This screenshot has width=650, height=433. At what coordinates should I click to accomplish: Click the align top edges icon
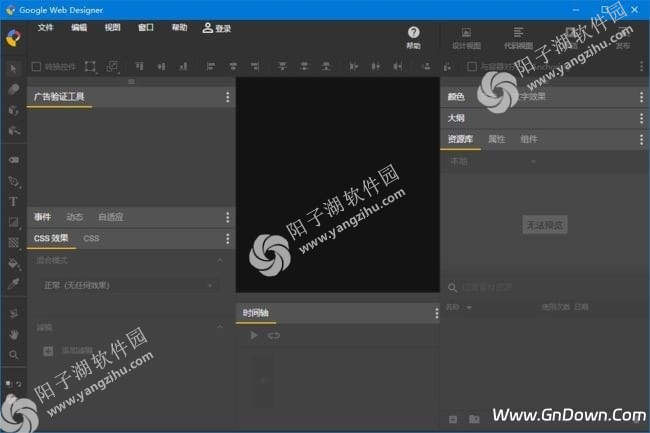(x=139, y=66)
